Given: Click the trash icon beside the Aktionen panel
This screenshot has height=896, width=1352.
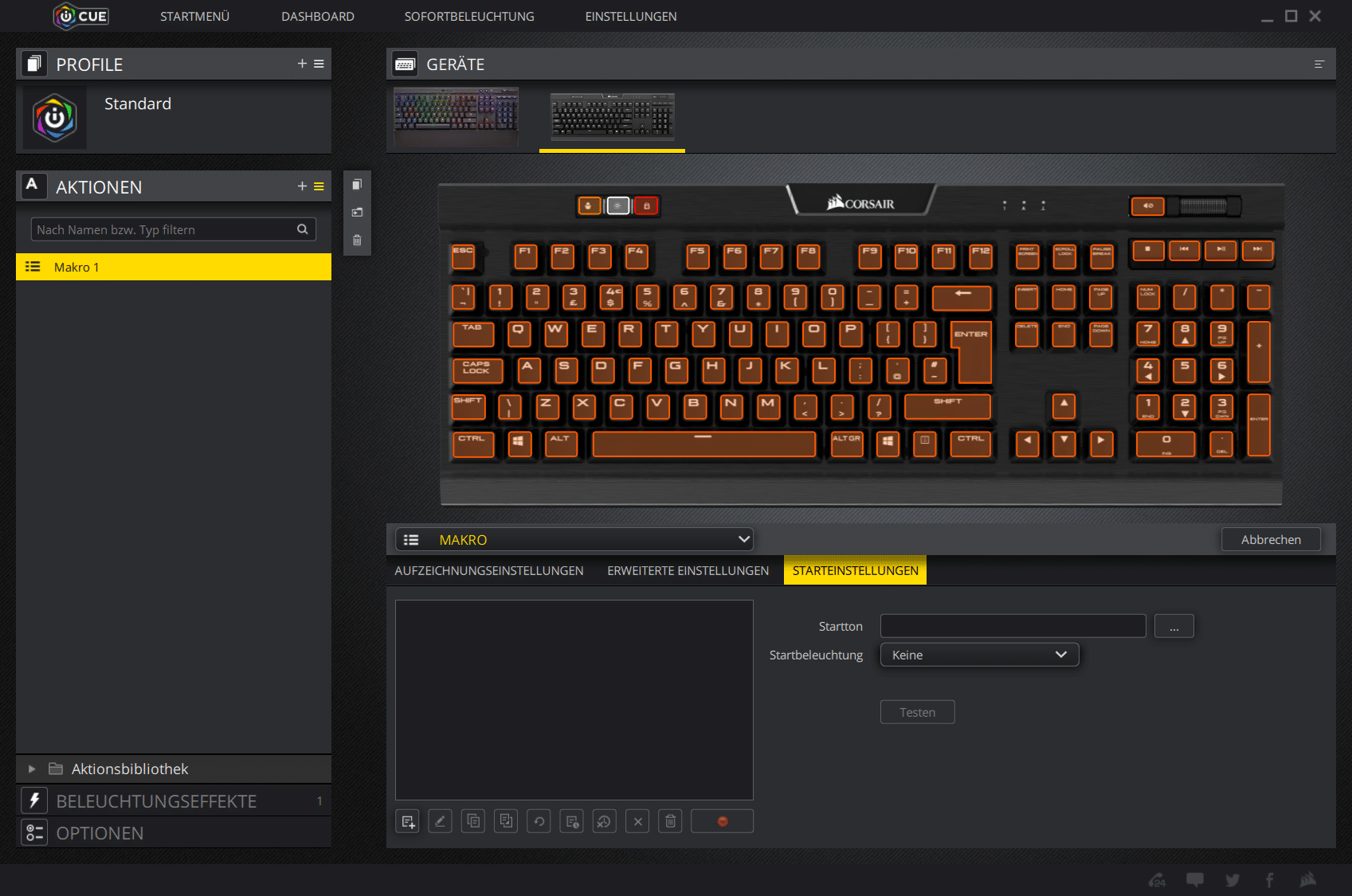Looking at the screenshot, I should [357, 240].
